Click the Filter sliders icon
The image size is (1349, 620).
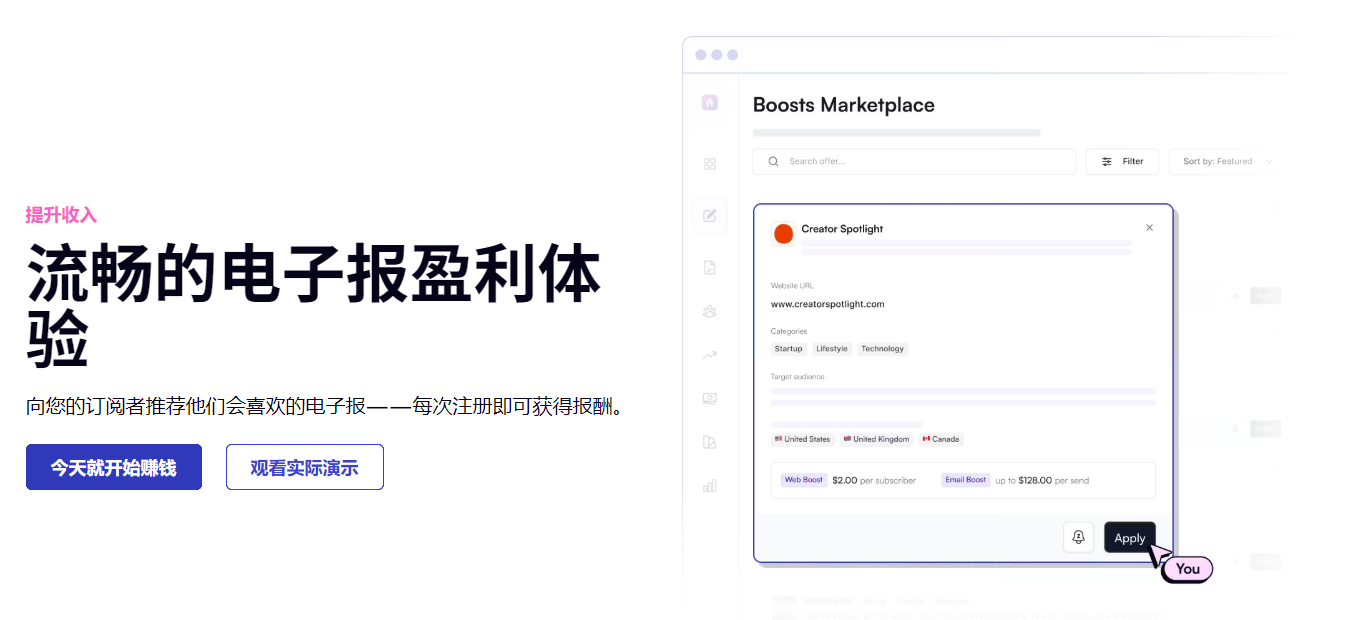click(x=1106, y=161)
